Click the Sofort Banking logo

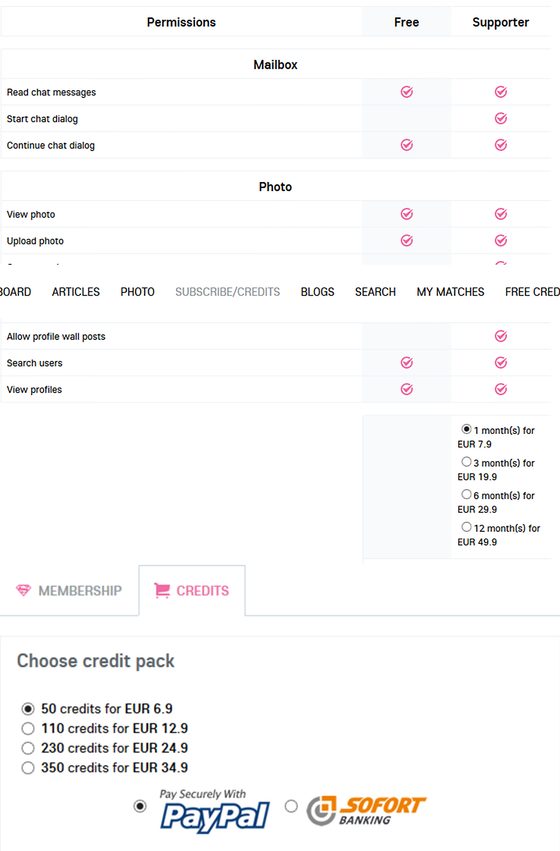366,811
